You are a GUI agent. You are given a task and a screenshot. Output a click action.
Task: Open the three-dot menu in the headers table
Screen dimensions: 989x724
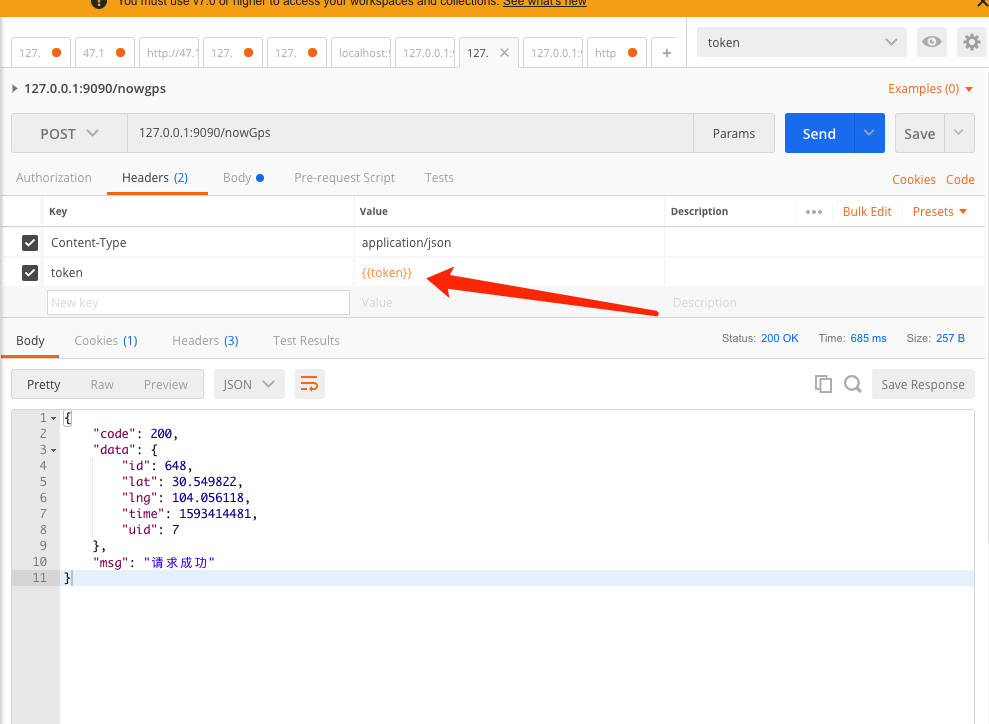click(x=813, y=211)
